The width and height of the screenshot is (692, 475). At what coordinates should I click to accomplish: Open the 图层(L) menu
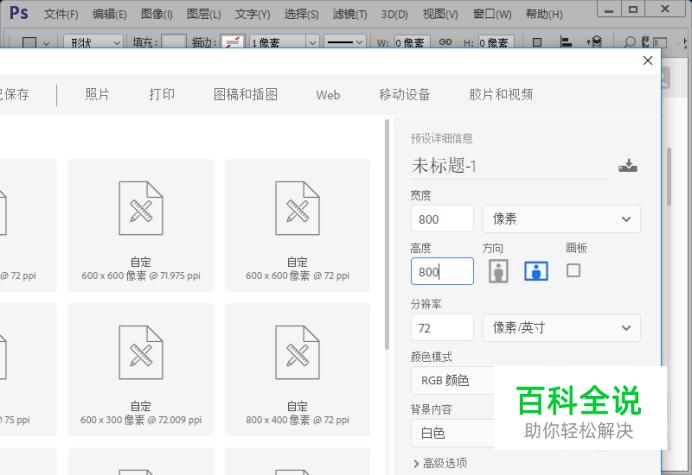click(203, 14)
